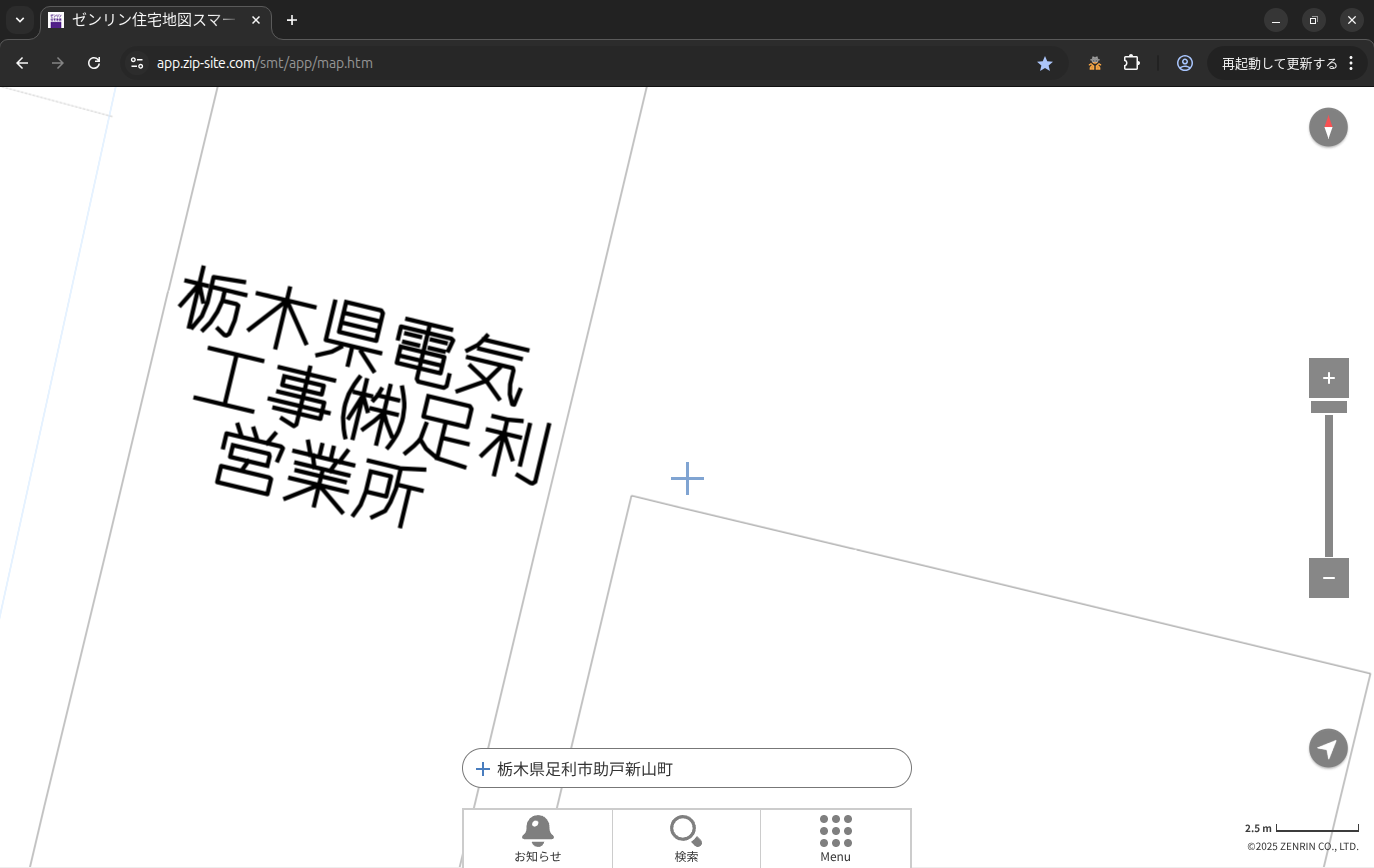Open the browser three-dot menu
1374x868 pixels.
tap(1351, 63)
